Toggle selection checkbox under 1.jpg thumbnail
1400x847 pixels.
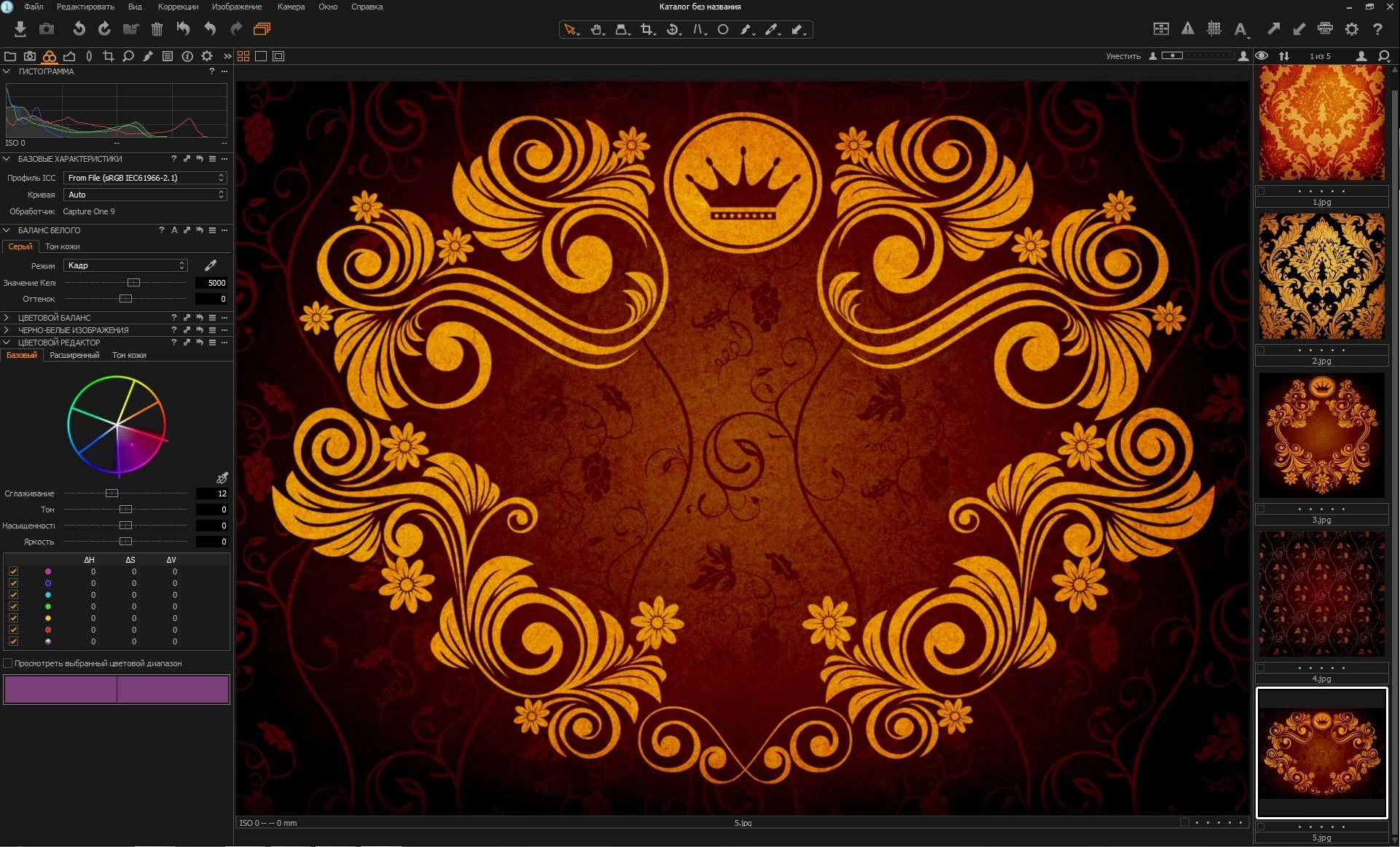click(x=1262, y=191)
